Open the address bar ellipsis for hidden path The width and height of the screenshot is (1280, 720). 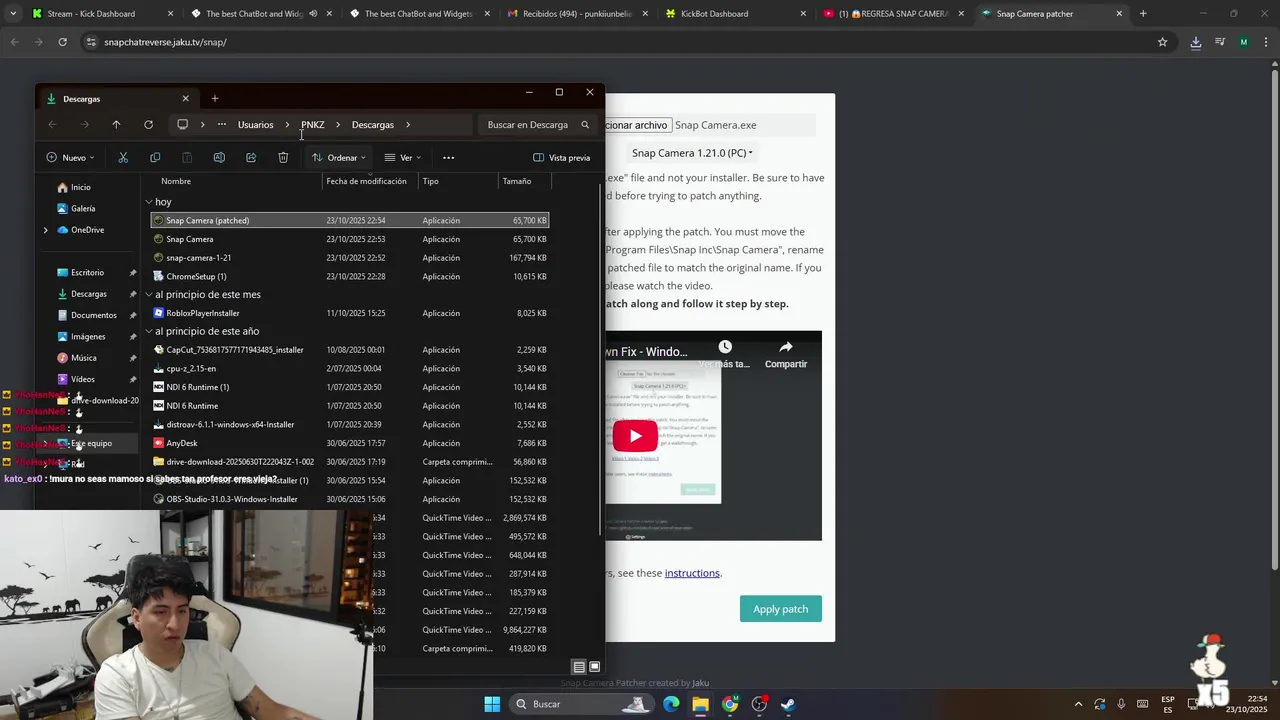coord(221,125)
